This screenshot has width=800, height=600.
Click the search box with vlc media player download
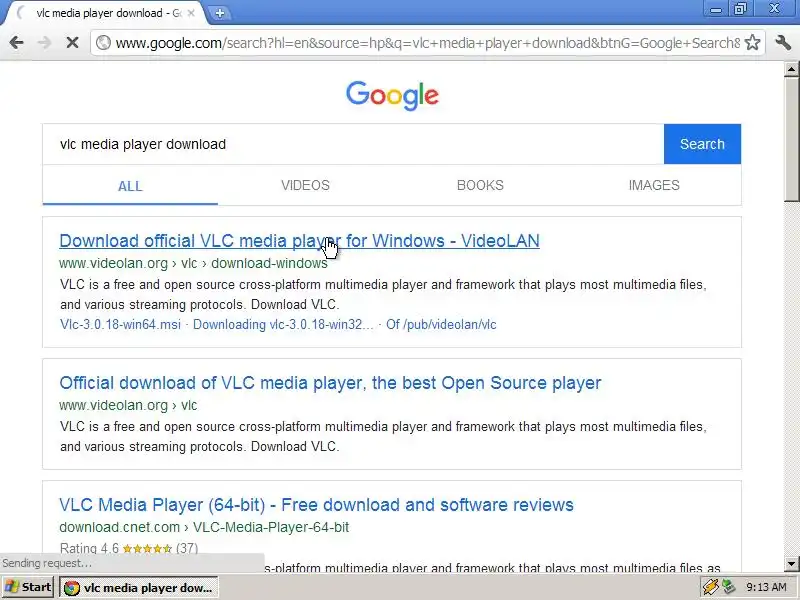[x=353, y=144]
